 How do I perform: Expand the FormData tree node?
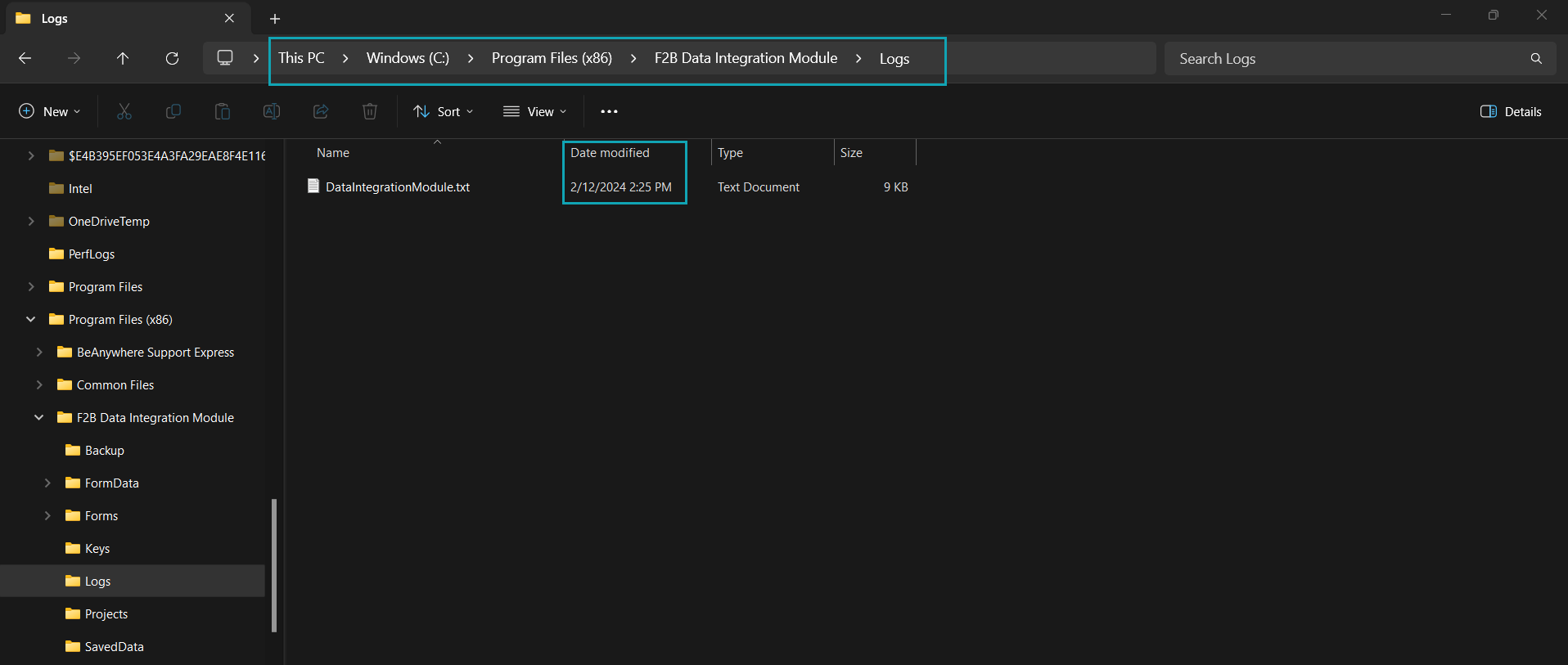(x=47, y=483)
